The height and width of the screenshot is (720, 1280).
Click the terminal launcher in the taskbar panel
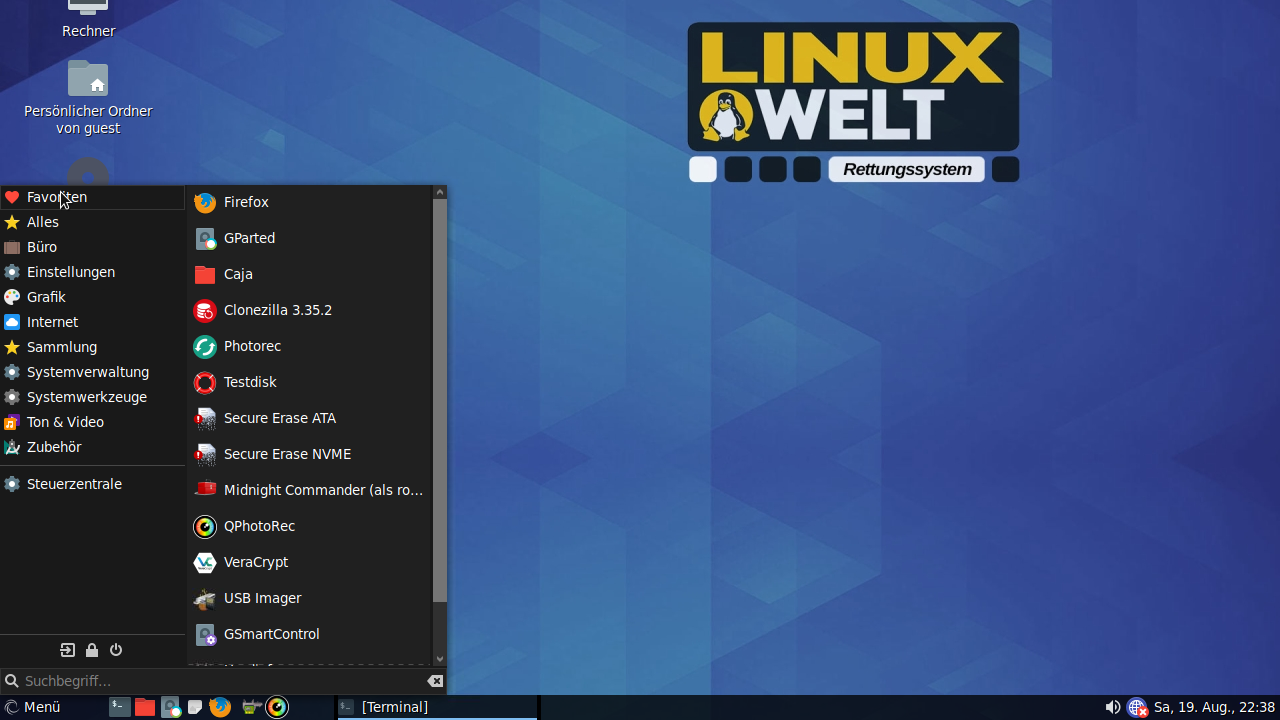pos(119,707)
